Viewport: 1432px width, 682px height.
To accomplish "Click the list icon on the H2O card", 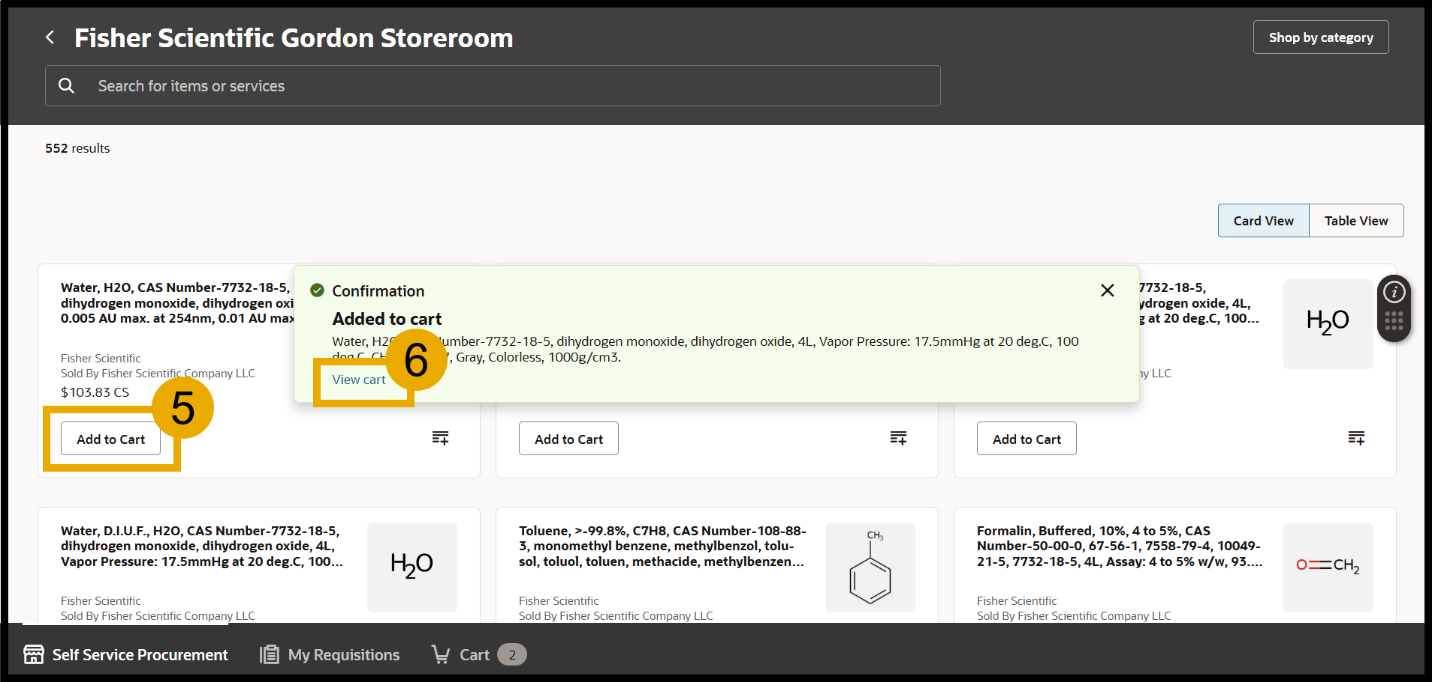I will [1355, 437].
